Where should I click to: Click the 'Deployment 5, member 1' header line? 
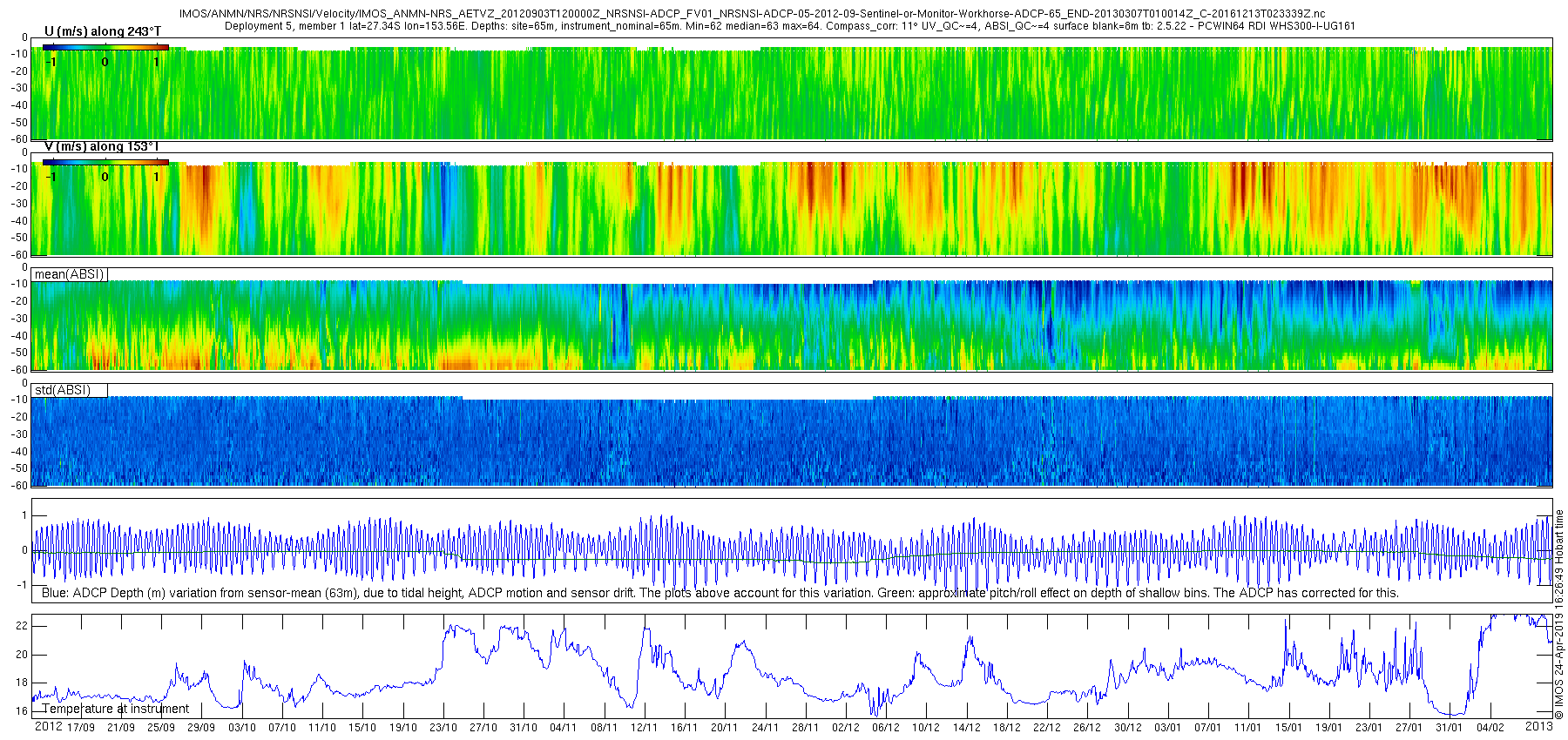[789, 25]
